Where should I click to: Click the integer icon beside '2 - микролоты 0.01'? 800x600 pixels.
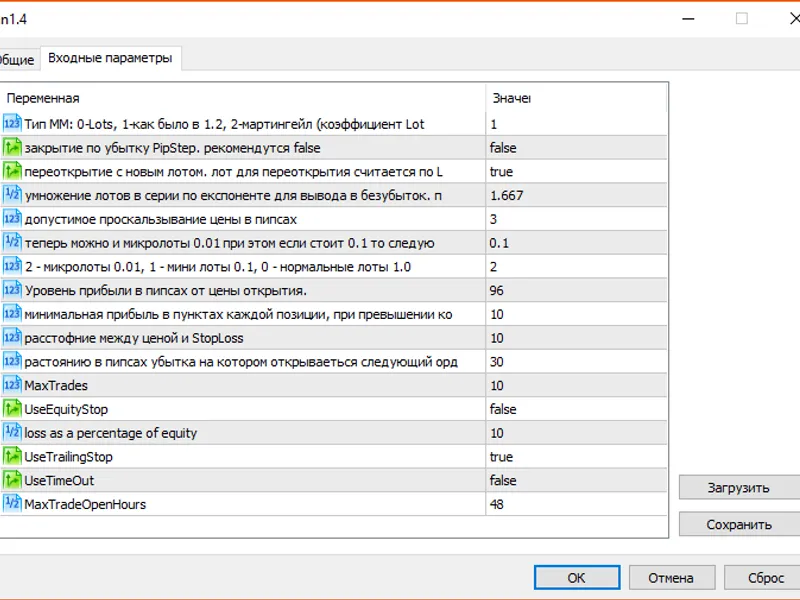12,266
